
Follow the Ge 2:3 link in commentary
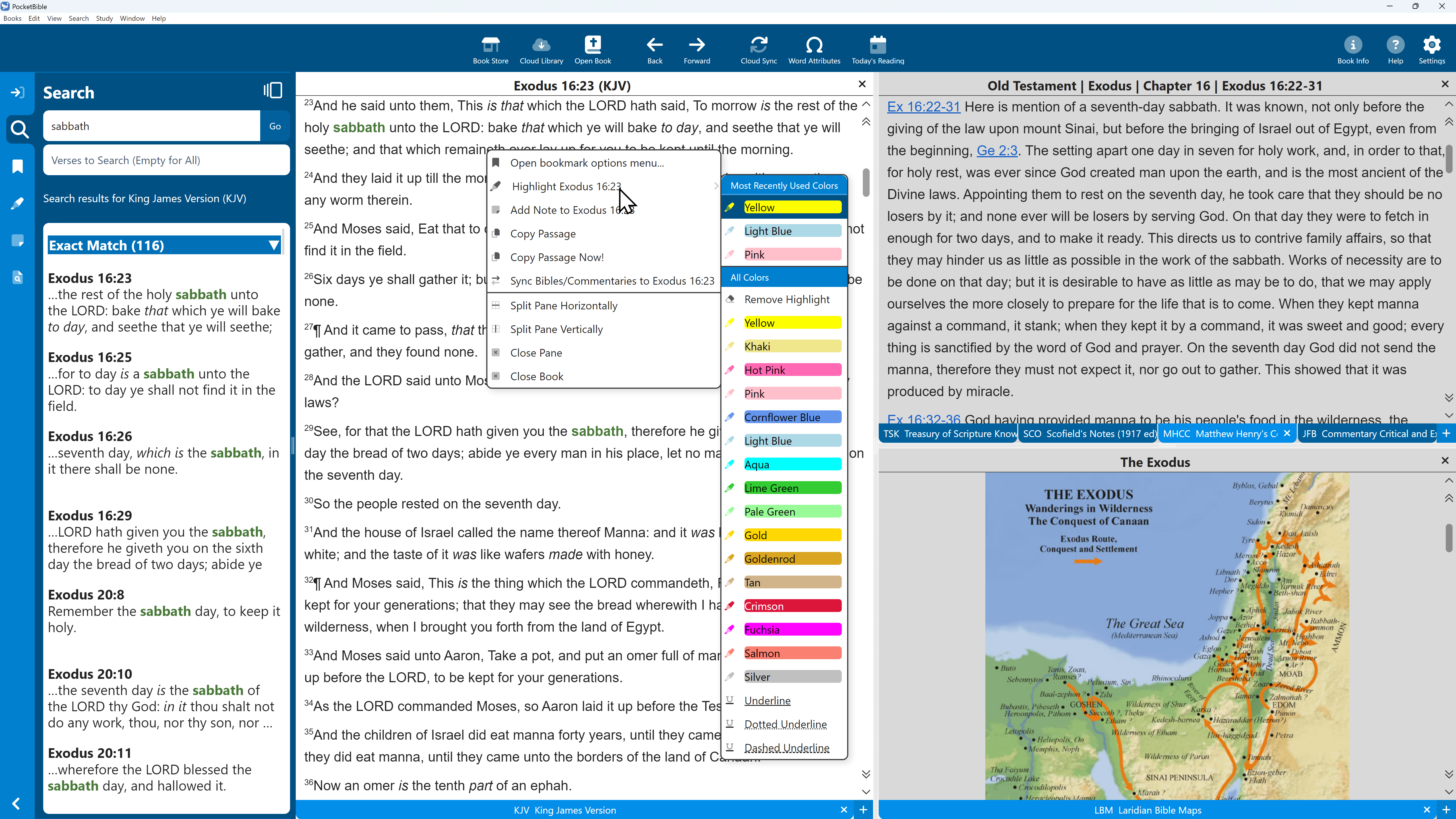click(996, 151)
